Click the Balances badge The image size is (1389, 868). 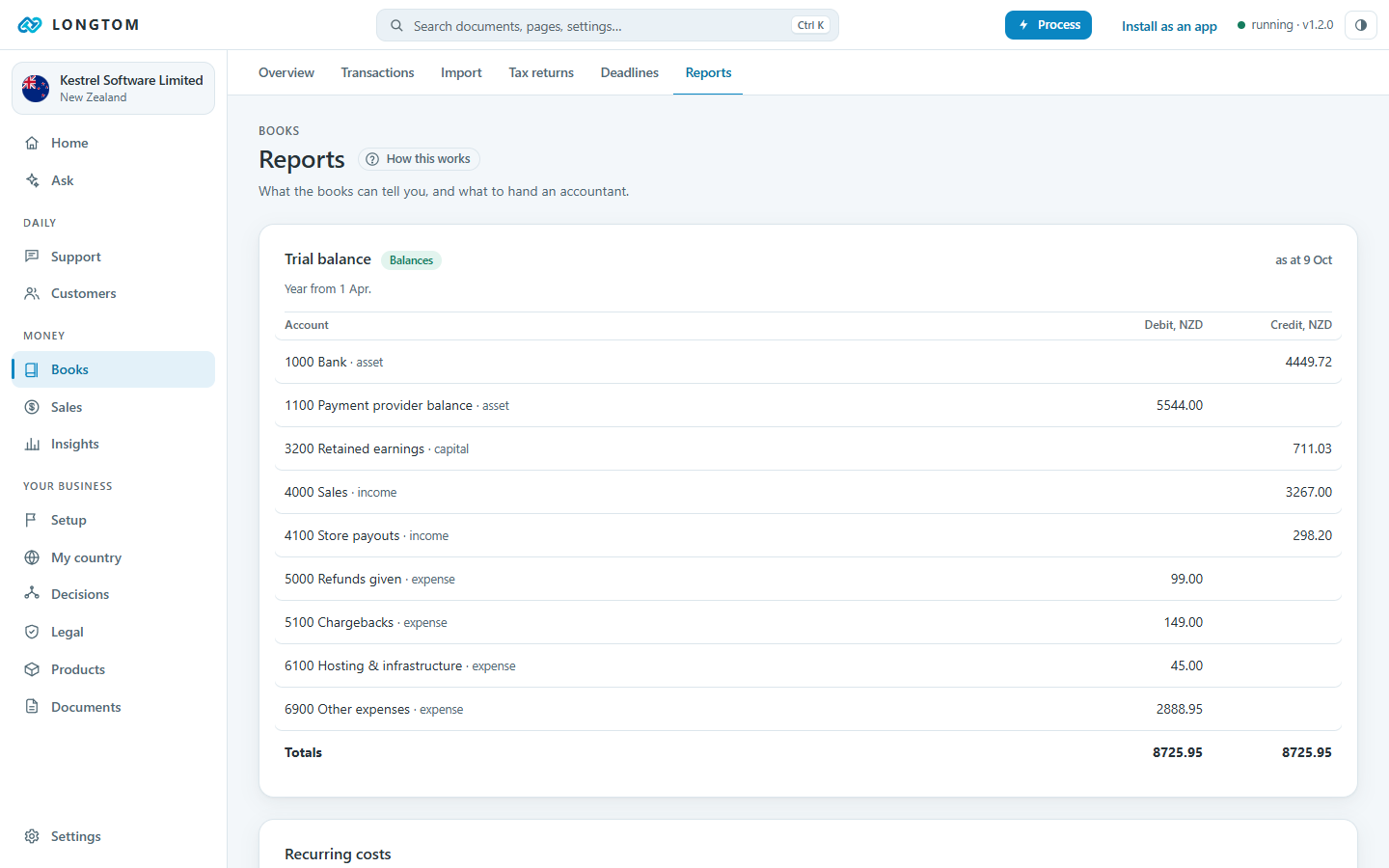click(x=411, y=260)
